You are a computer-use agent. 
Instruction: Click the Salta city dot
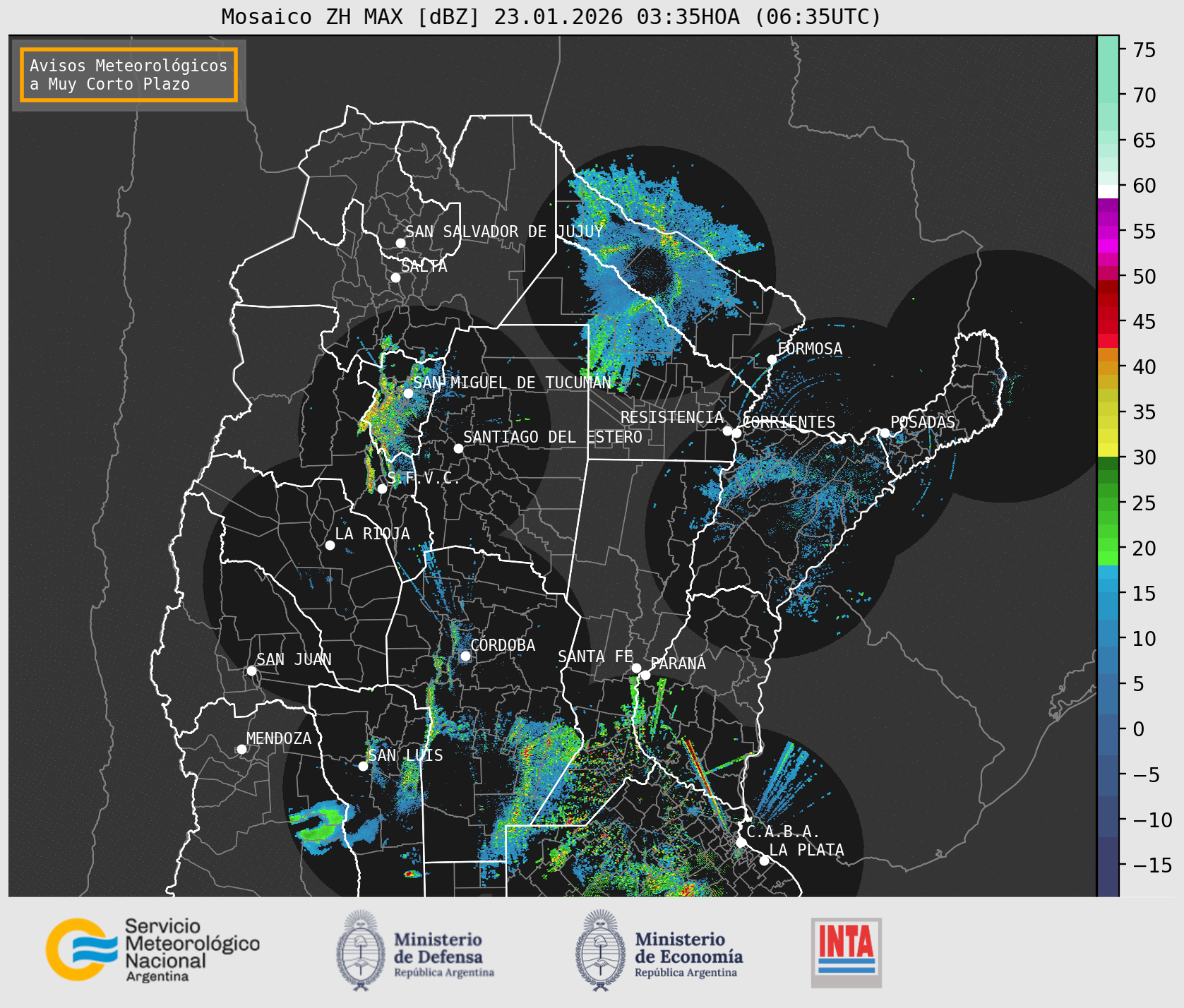click(x=395, y=277)
